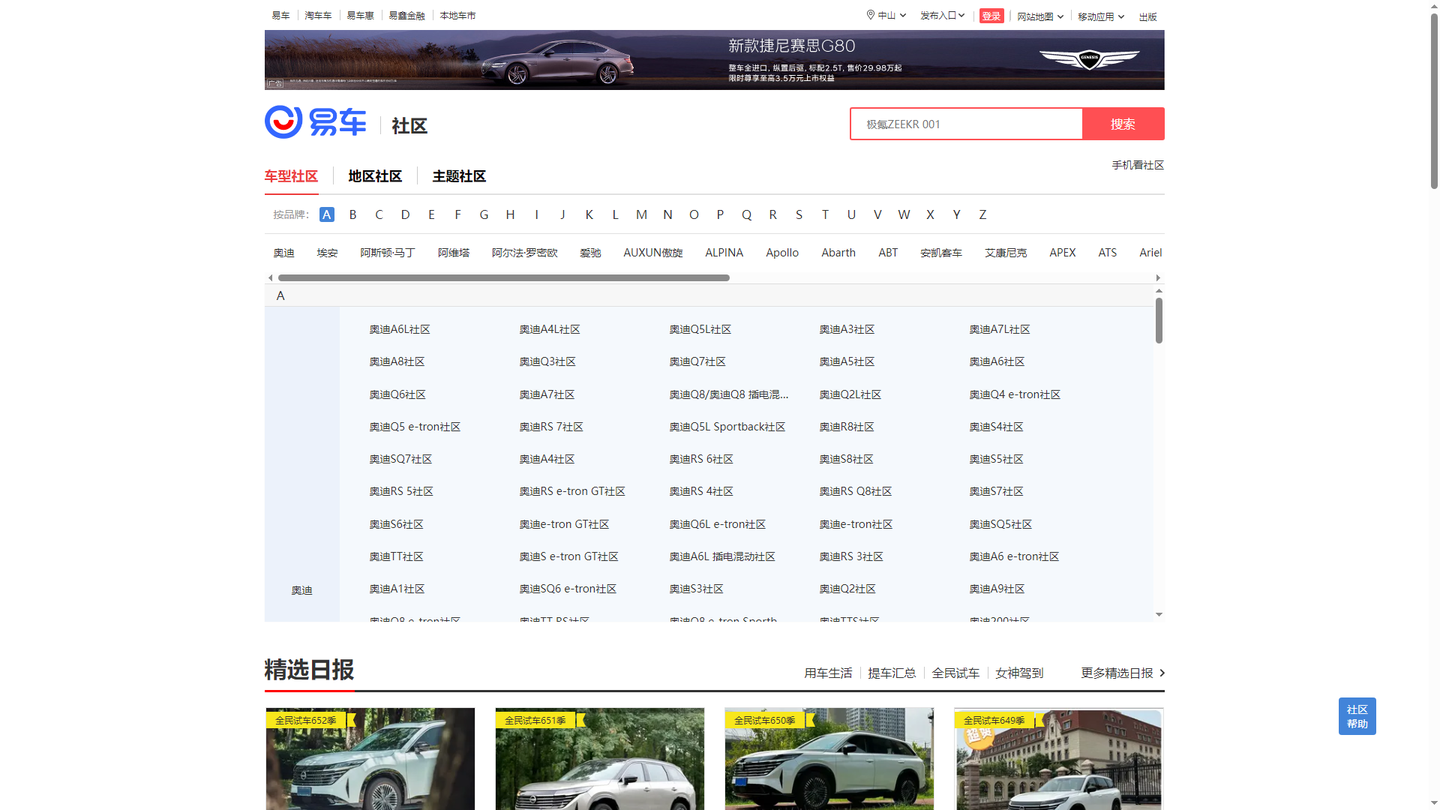Expand the 移动应用 dropdown
The width and height of the screenshot is (1440, 810).
[x=1101, y=16]
